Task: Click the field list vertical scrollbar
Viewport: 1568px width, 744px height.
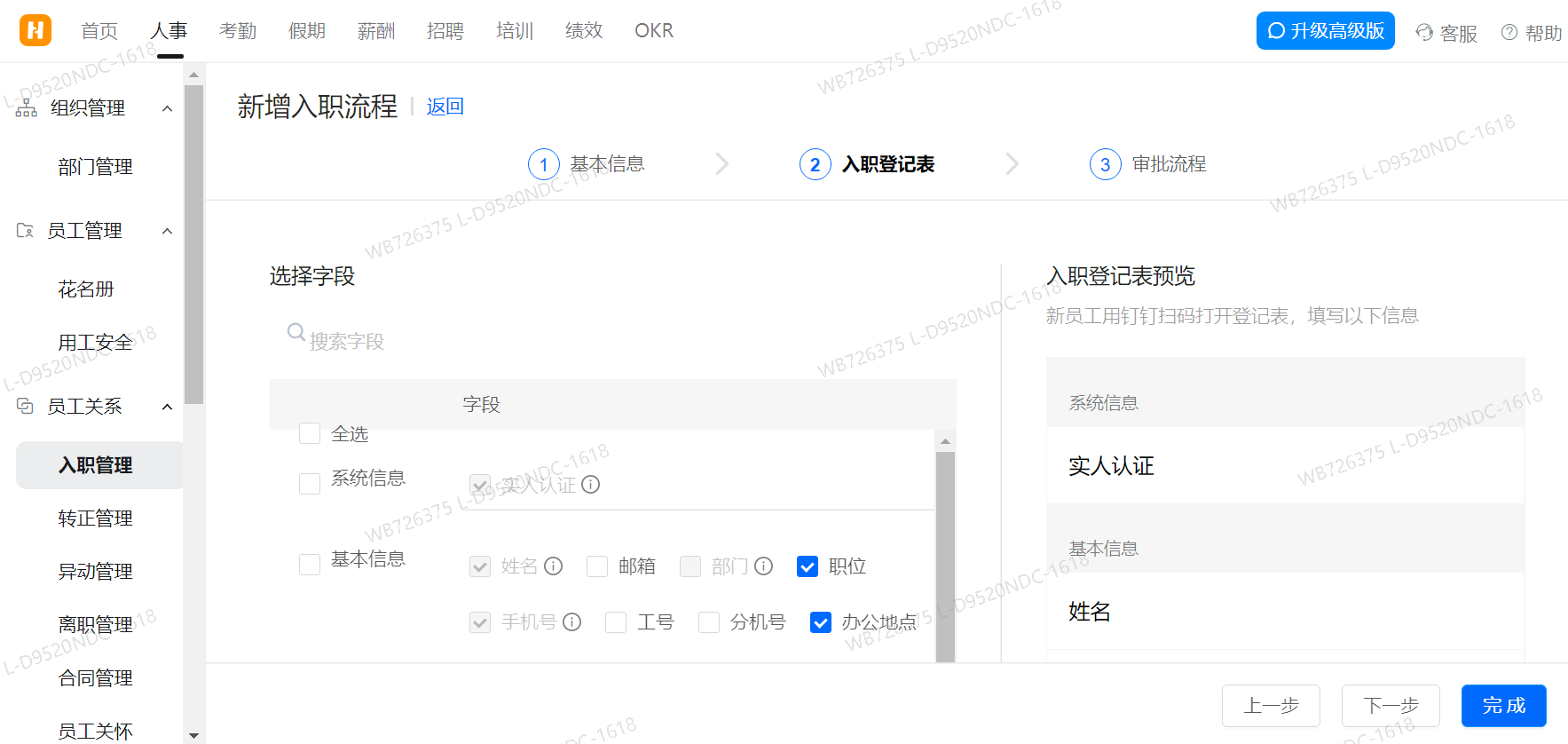Action: click(945, 550)
